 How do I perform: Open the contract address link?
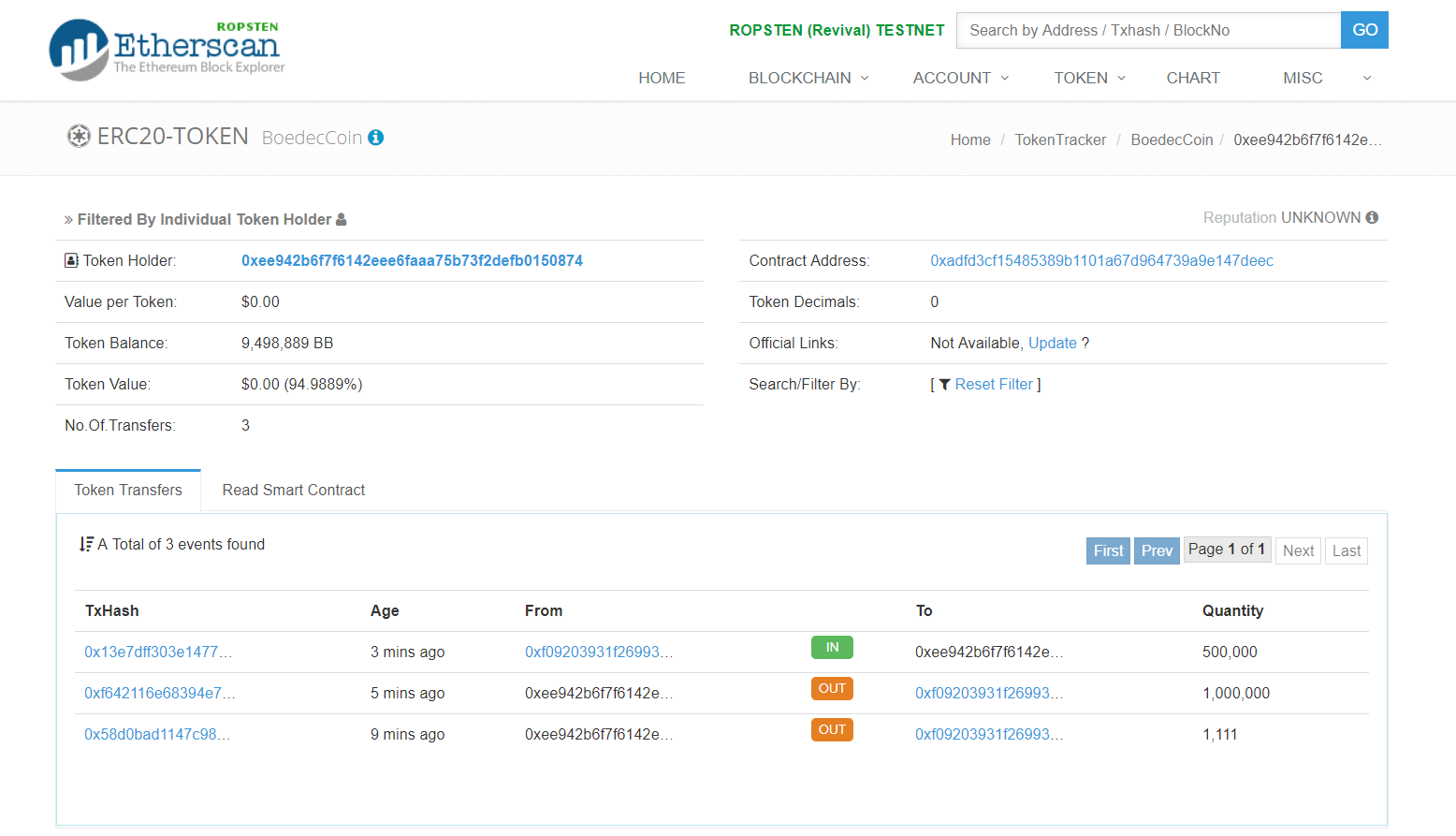click(1101, 261)
